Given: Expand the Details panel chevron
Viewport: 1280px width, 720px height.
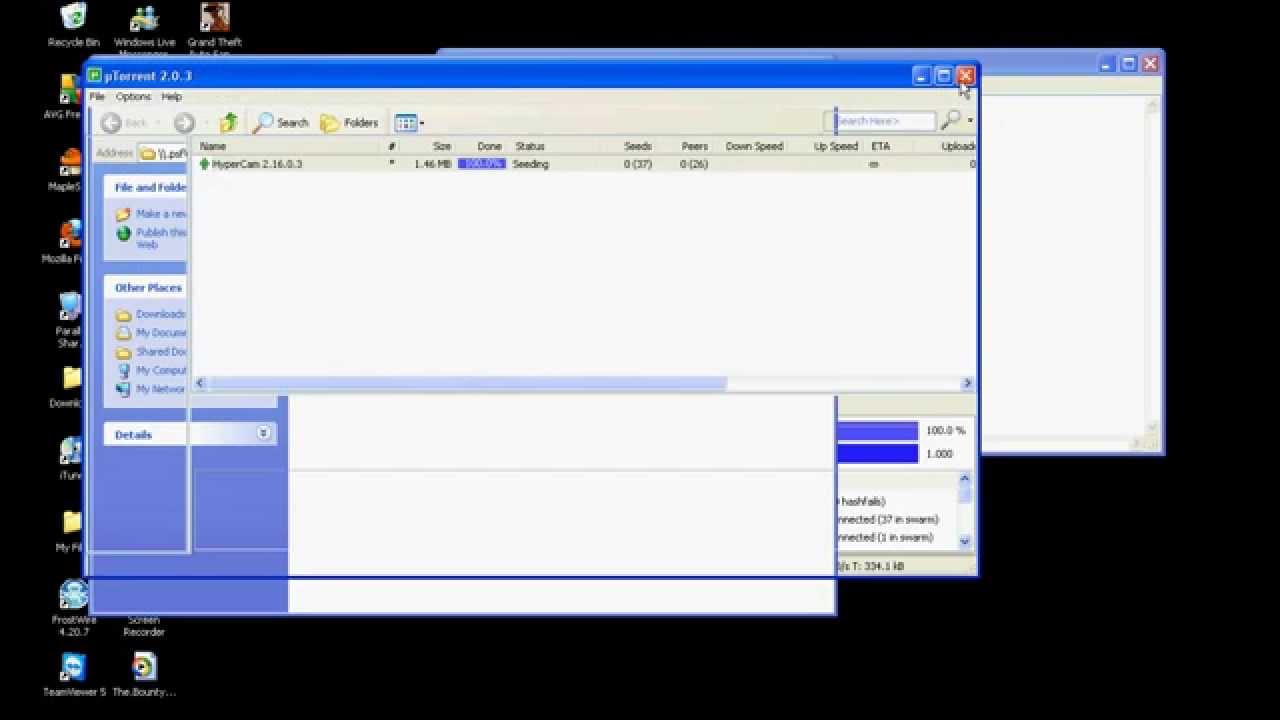Looking at the screenshot, I should tap(263, 433).
